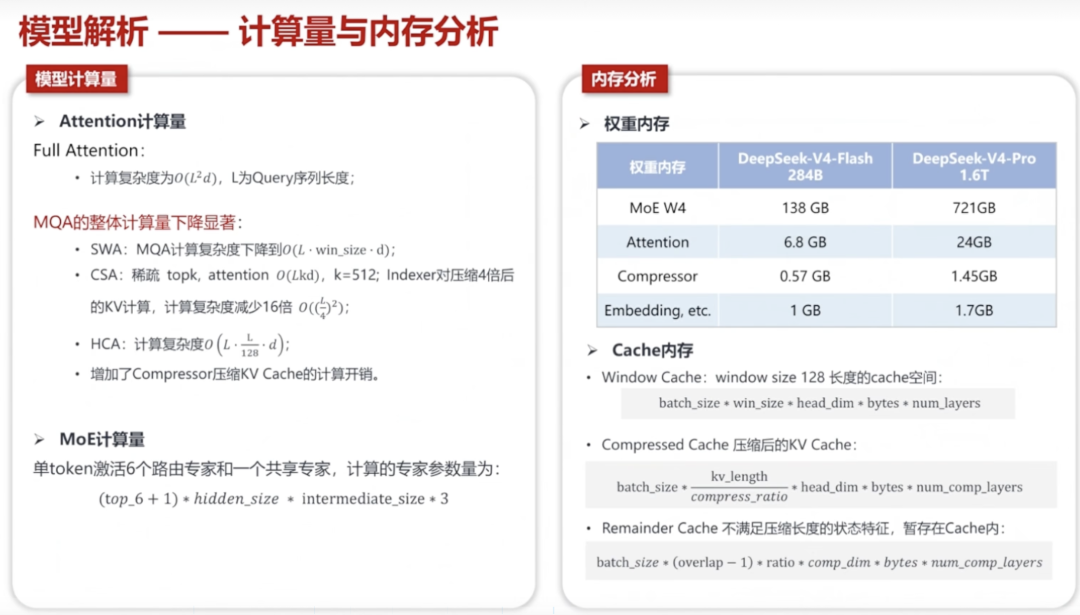Select the DeepSeek-V4-Pro 1.6T column header

[973, 166]
